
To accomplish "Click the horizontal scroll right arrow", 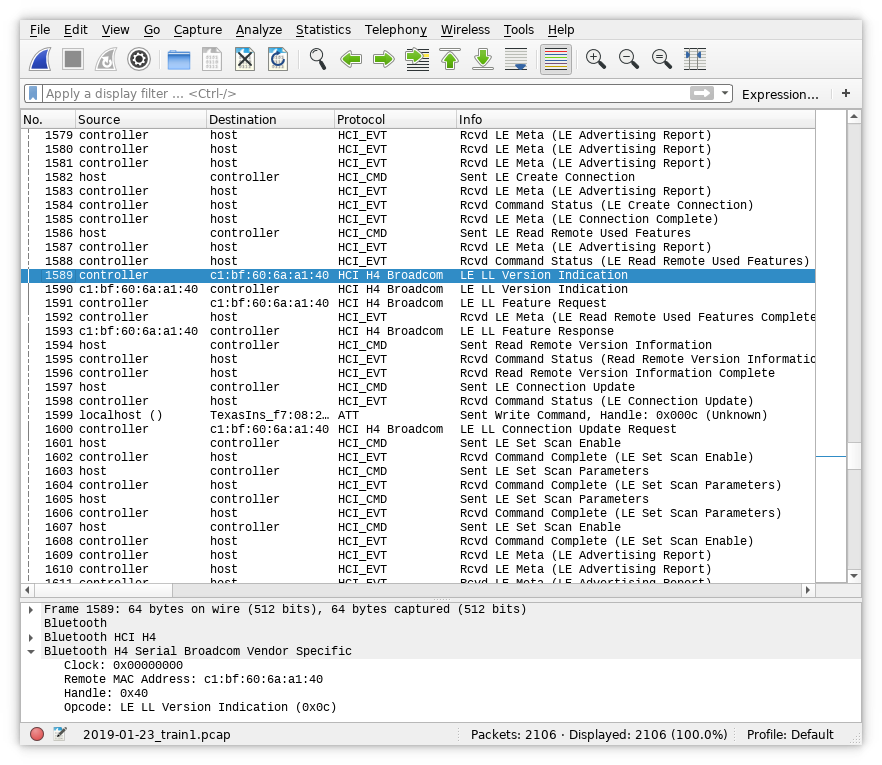I will point(808,590).
